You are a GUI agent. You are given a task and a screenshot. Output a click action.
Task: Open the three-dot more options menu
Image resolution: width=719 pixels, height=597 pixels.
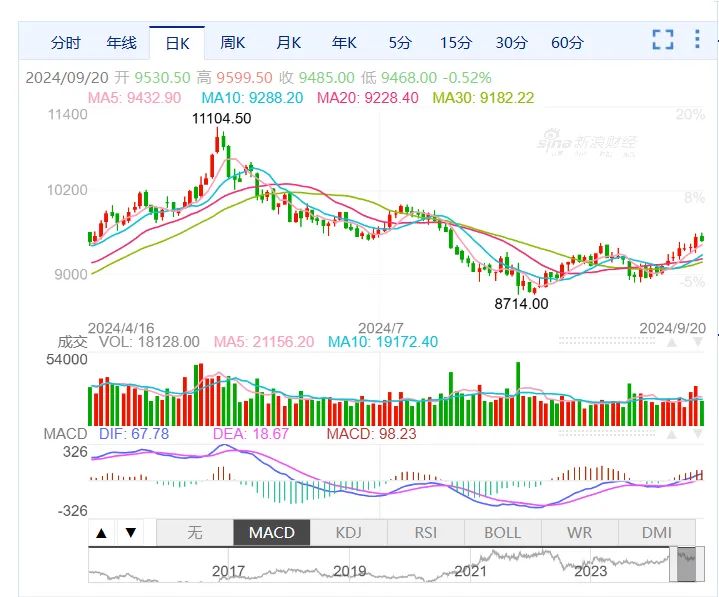pos(697,39)
